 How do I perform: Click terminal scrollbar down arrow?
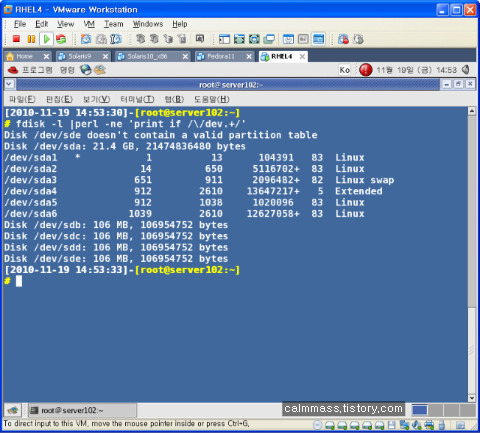pos(472,398)
